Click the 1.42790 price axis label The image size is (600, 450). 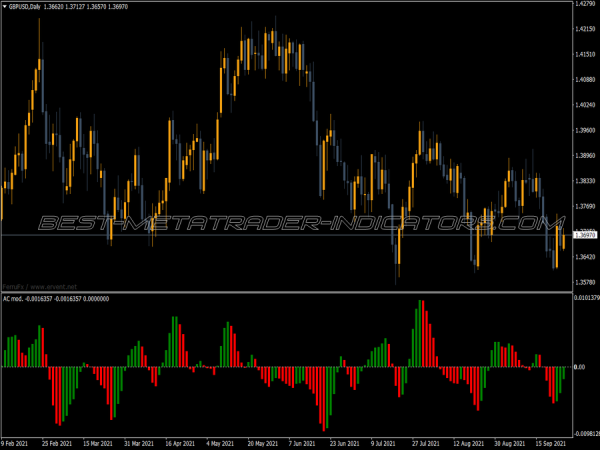click(x=585, y=4)
